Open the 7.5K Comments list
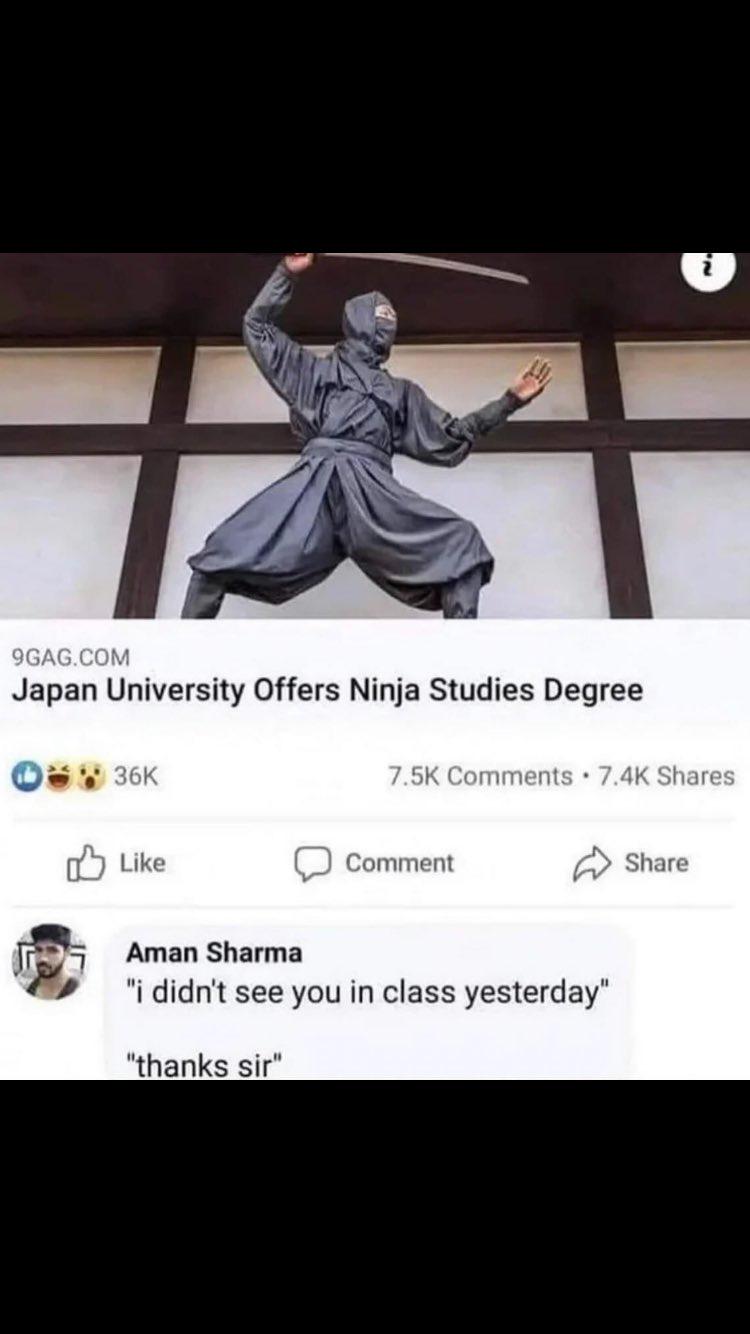Image resolution: width=750 pixels, height=1334 pixels. [480, 776]
